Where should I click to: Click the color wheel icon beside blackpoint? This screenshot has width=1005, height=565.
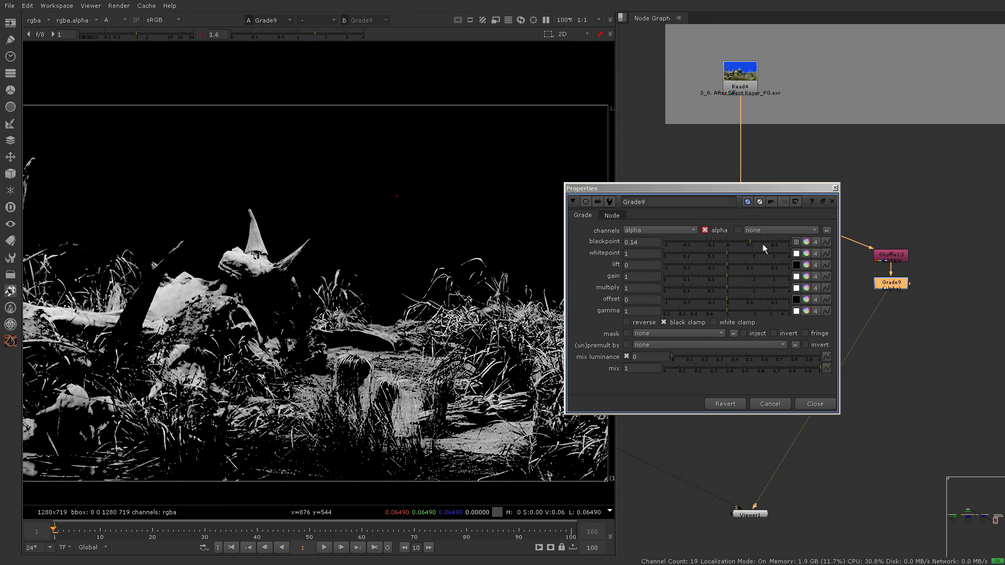pos(806,242)
